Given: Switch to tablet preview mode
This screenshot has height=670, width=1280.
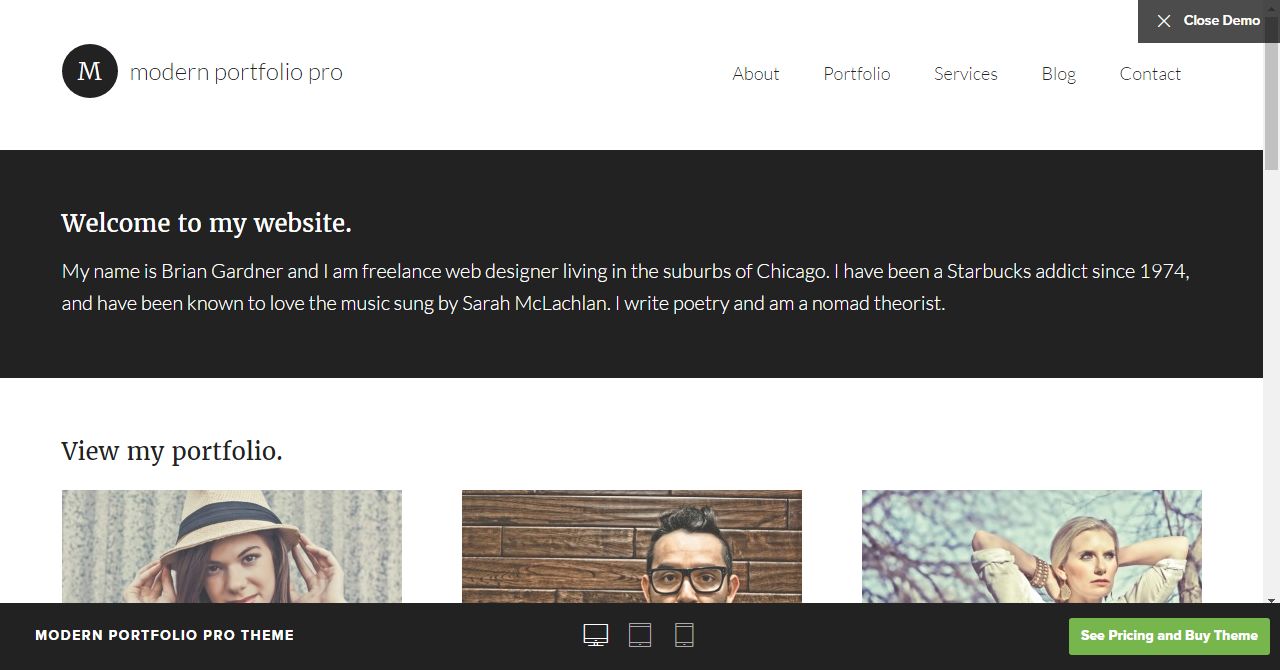Looking at the screenshot, I should click(640, 635).
